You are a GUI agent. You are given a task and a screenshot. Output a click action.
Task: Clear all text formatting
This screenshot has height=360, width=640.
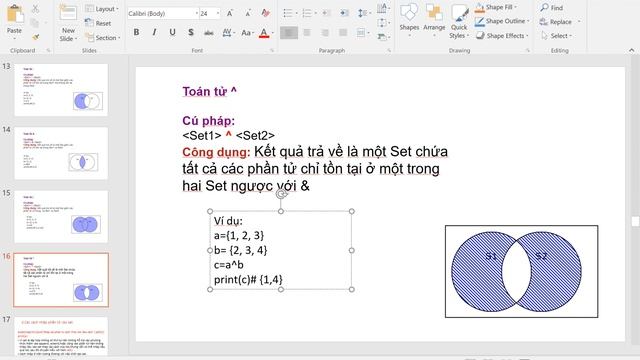click(x=266, y=13)
